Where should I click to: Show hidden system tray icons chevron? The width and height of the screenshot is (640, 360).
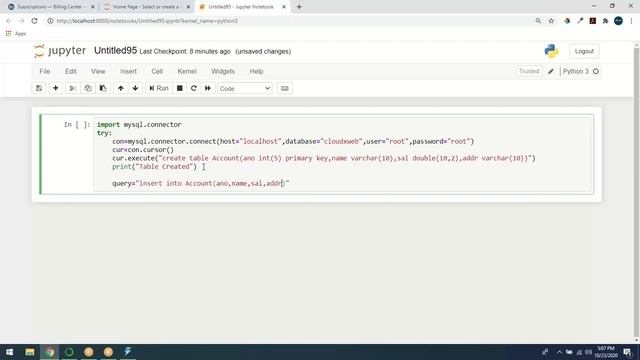tap(559, 352)
